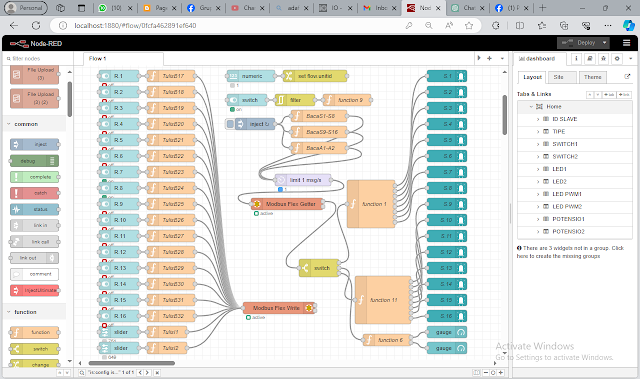Click link to create missing groups

[570, 252]
